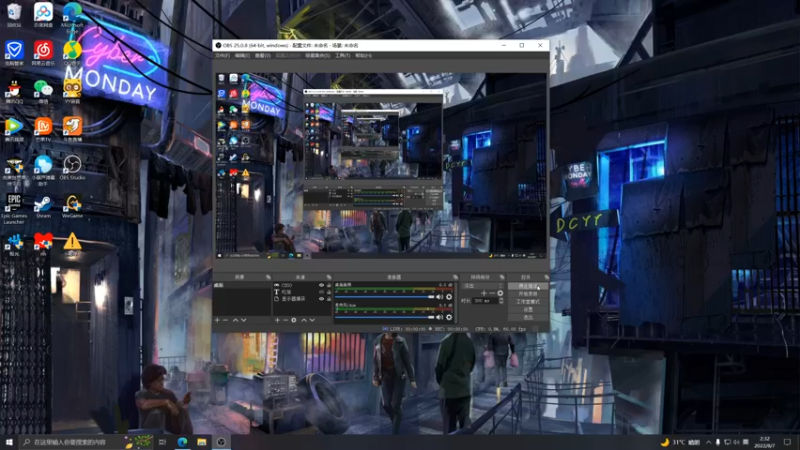Screen dimensions: 800x450
Task: Open the File (F) menu in OBS
Action: tap(222, 55)
